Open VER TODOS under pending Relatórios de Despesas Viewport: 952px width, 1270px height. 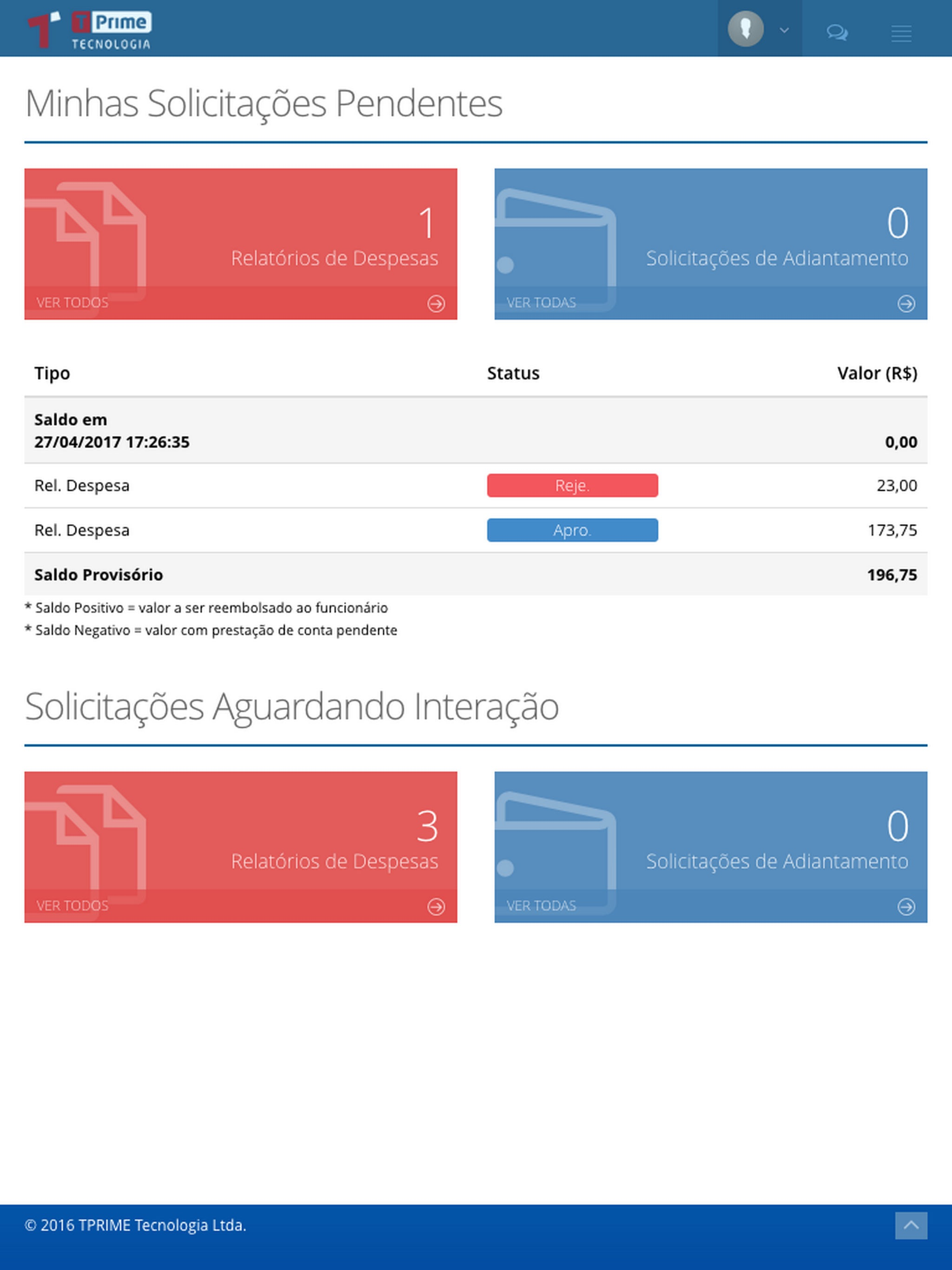(x=73, y=303)
